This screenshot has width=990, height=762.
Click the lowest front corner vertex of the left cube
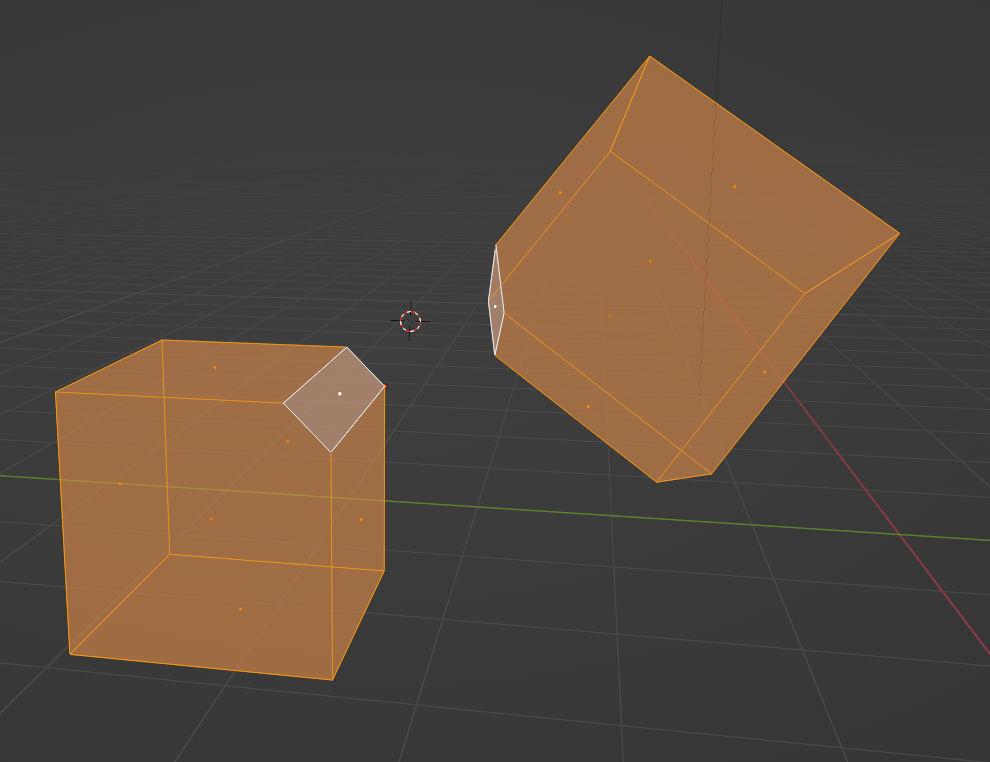pyautogui.click(x=332, y=680)
